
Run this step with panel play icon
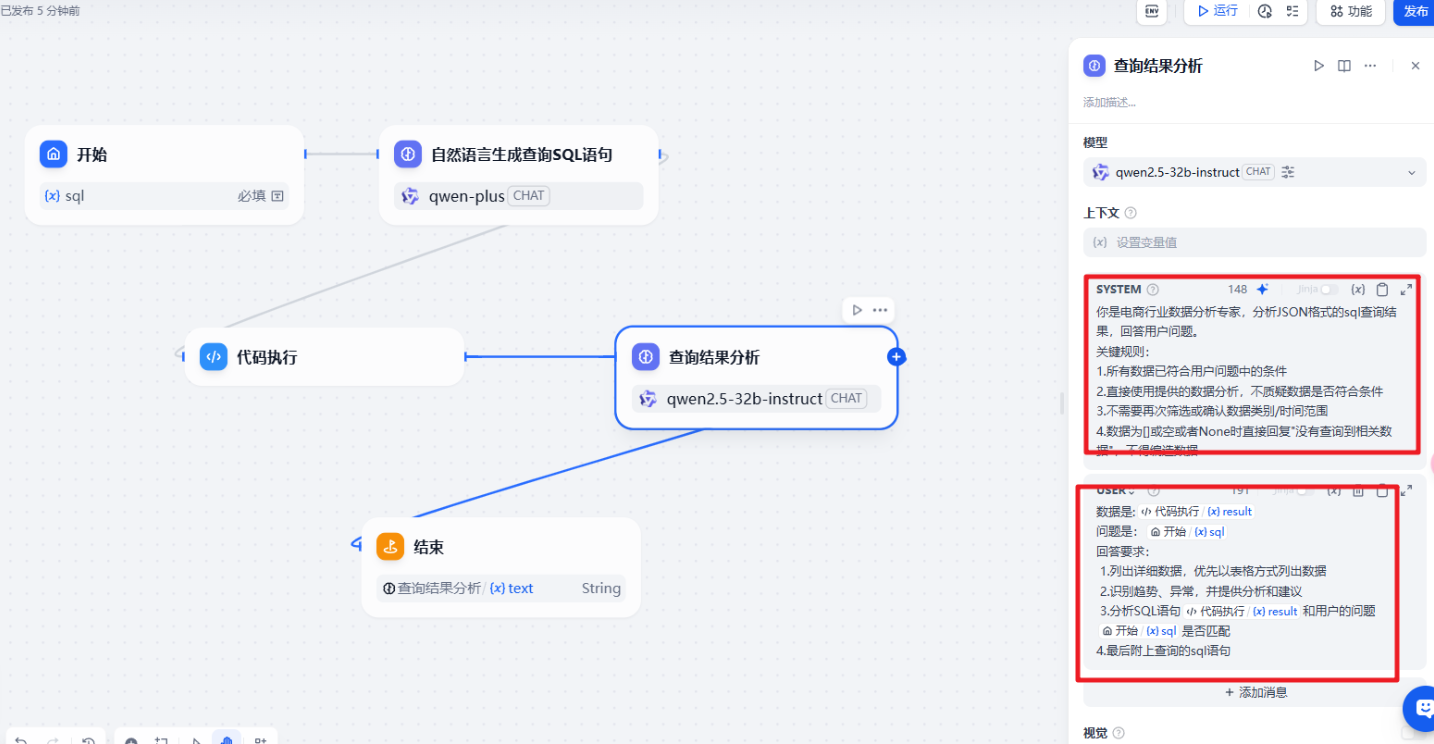pyautogui.click(x=1319, y=66)
